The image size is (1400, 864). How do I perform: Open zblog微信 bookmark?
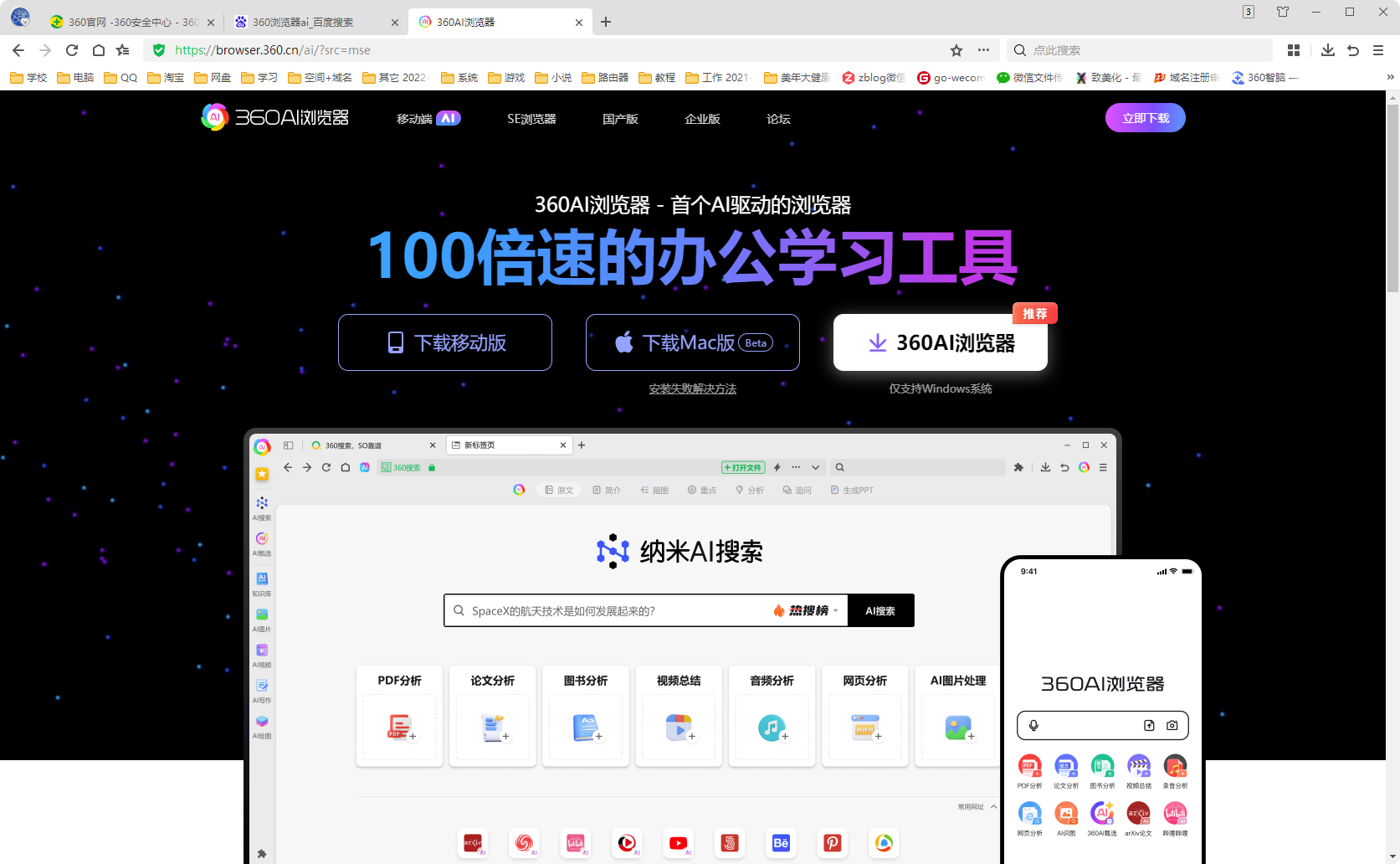pos(874,78)
